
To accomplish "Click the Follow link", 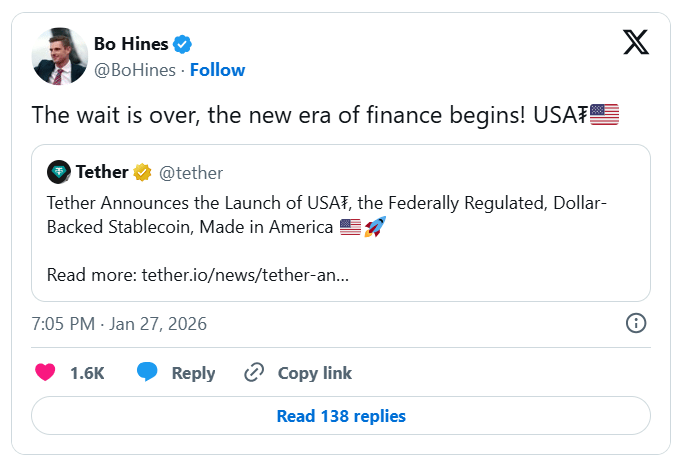I will (x=217, y=70).
